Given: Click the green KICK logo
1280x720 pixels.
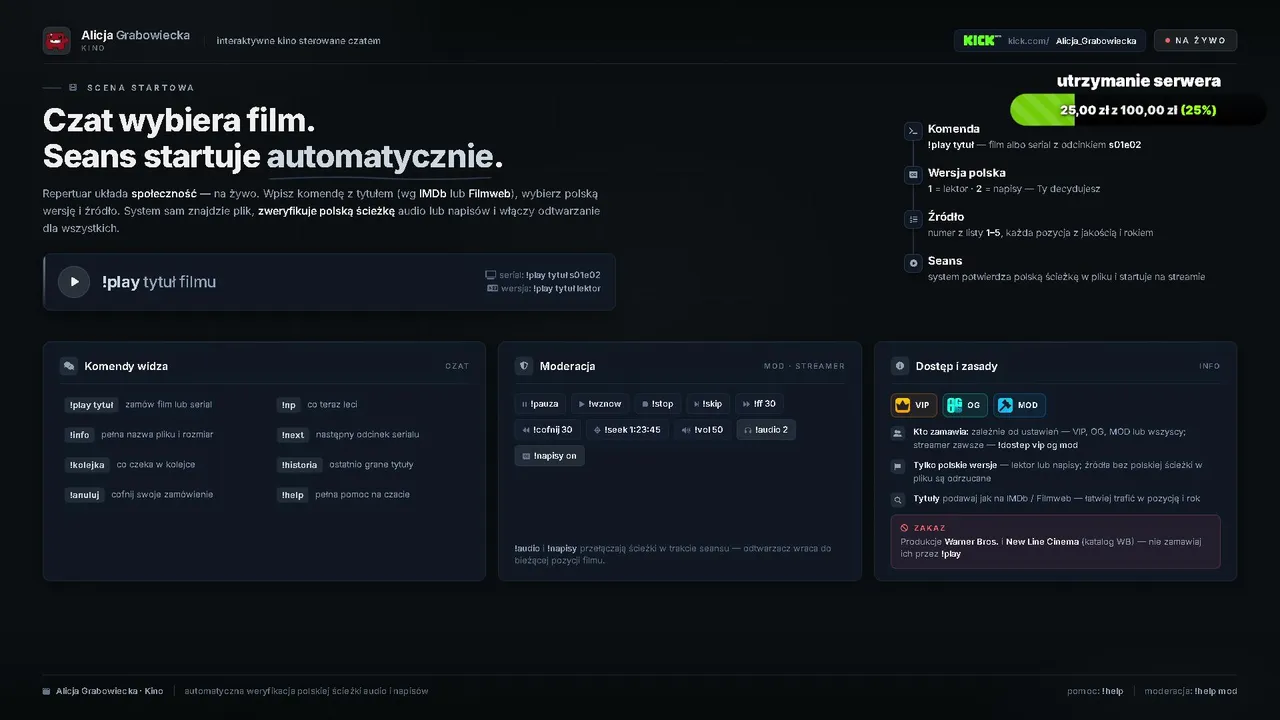Looking at the screenshot, I should [x=981, y=41].
